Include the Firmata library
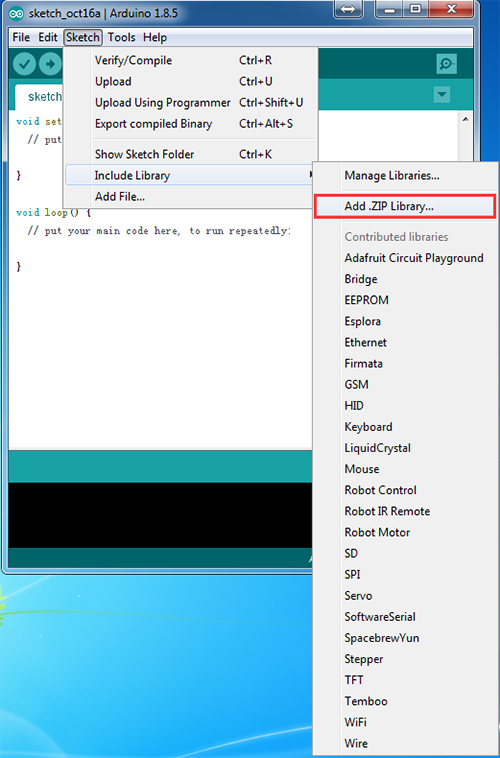The image size is (500, 758). [405, 363]
